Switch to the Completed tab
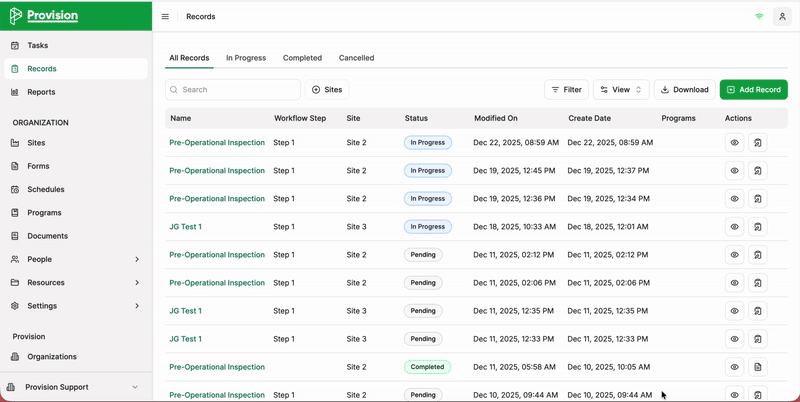Image resolution: width=800 pixels, height=402 pixels. [x=302, y=58]
